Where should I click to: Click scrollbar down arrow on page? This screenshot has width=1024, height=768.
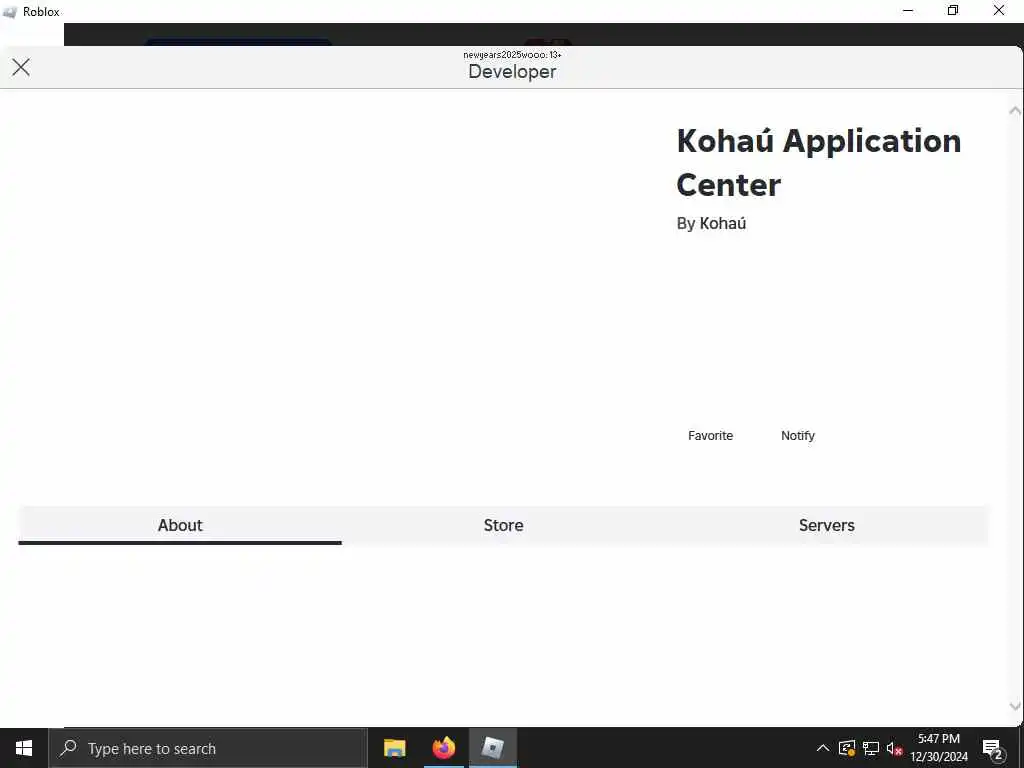[x=1014, y=706]
